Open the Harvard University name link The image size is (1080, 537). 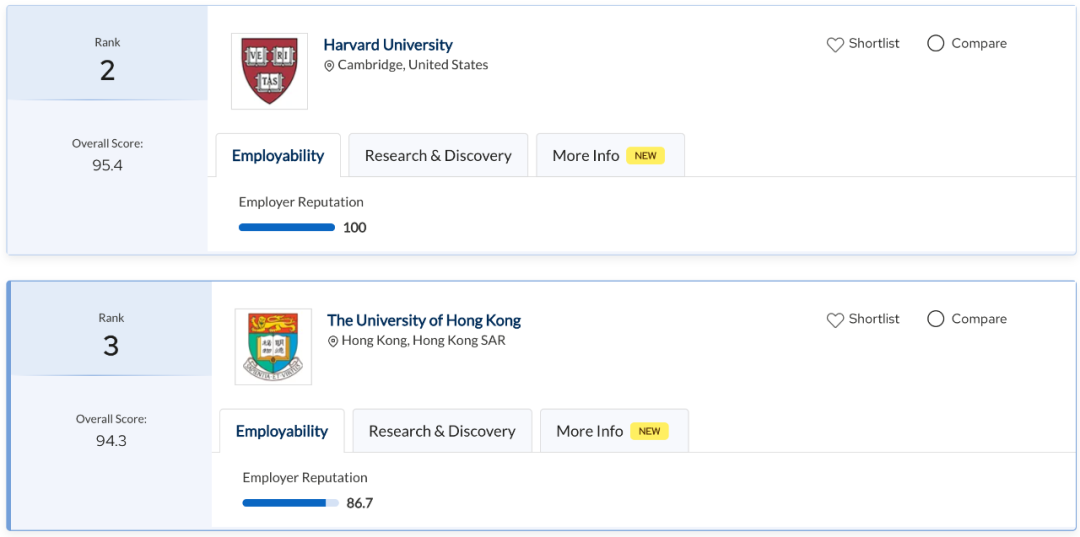[x=388, y=45]
